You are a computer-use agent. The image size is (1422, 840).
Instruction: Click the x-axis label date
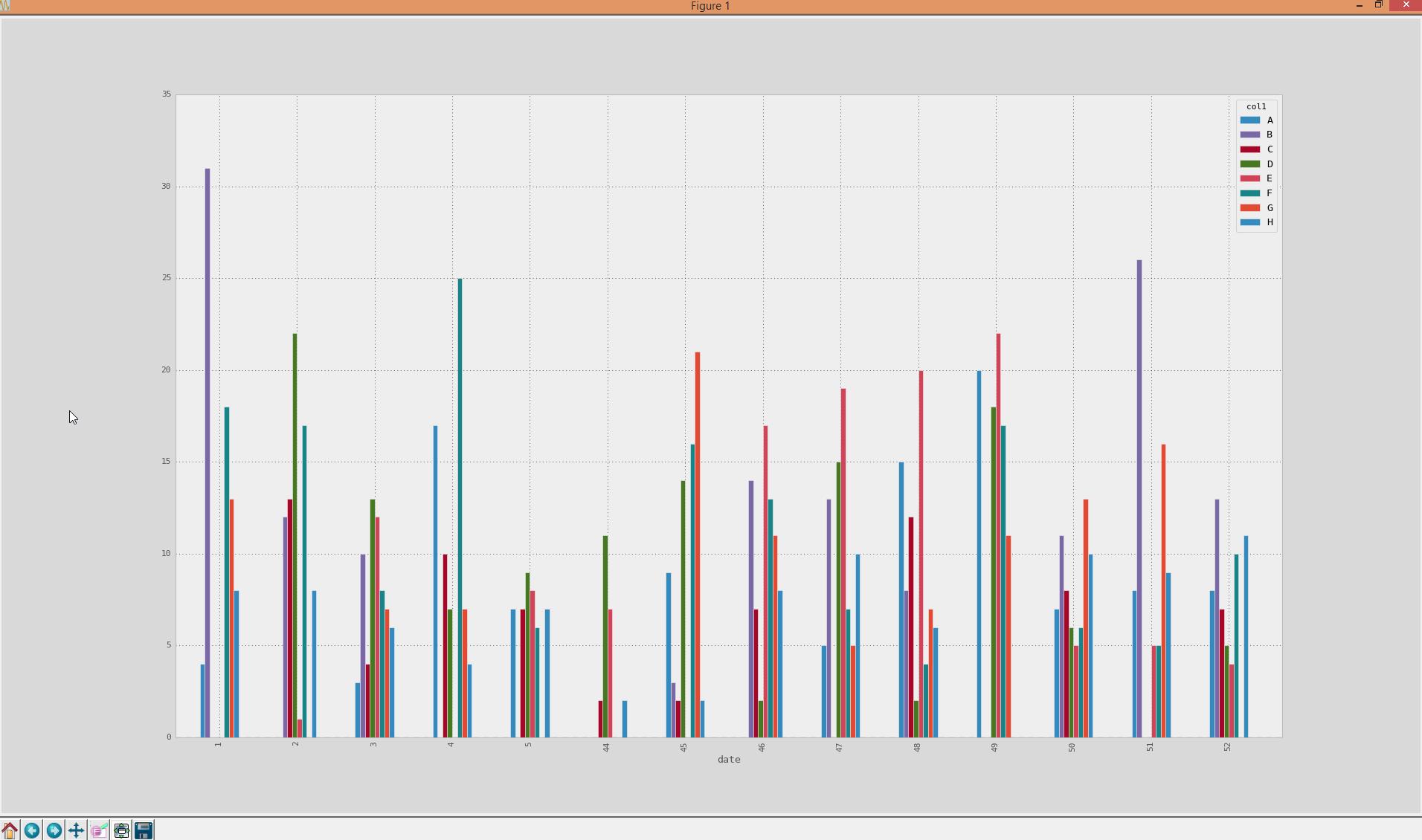(x=728, y=759)
